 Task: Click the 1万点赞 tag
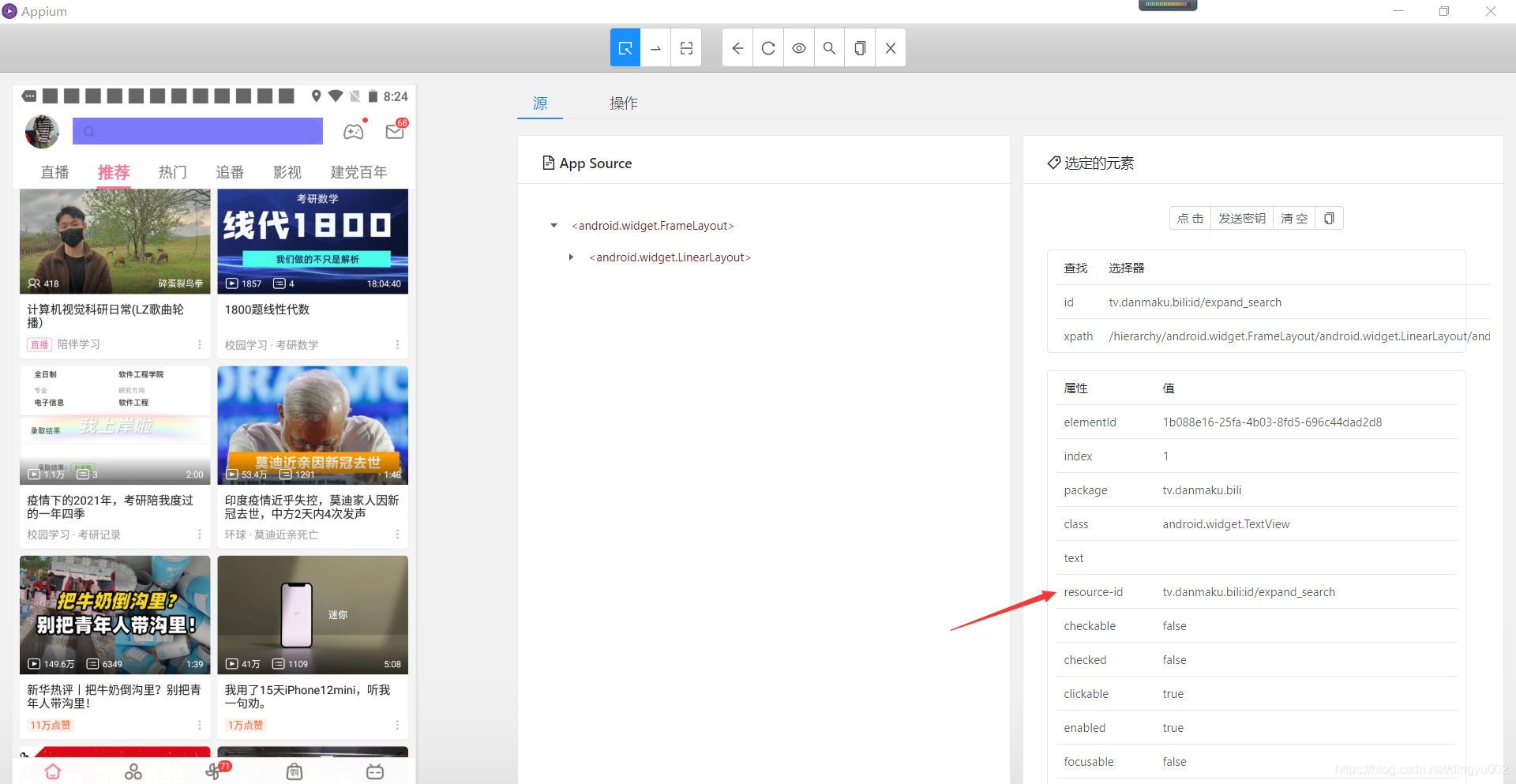pyautogui.click(x=246, y=725)
